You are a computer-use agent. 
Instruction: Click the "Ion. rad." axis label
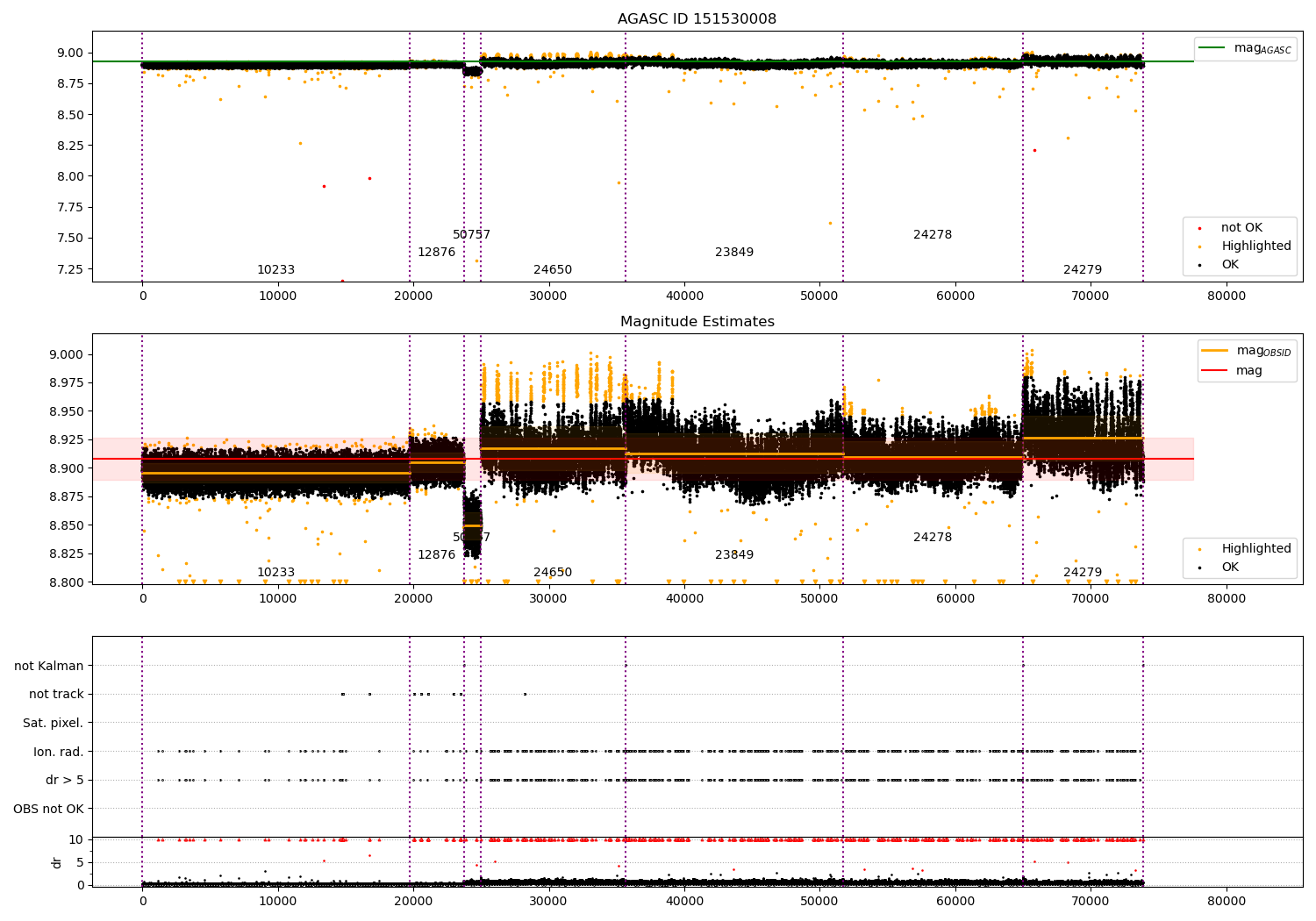(59, 752)
